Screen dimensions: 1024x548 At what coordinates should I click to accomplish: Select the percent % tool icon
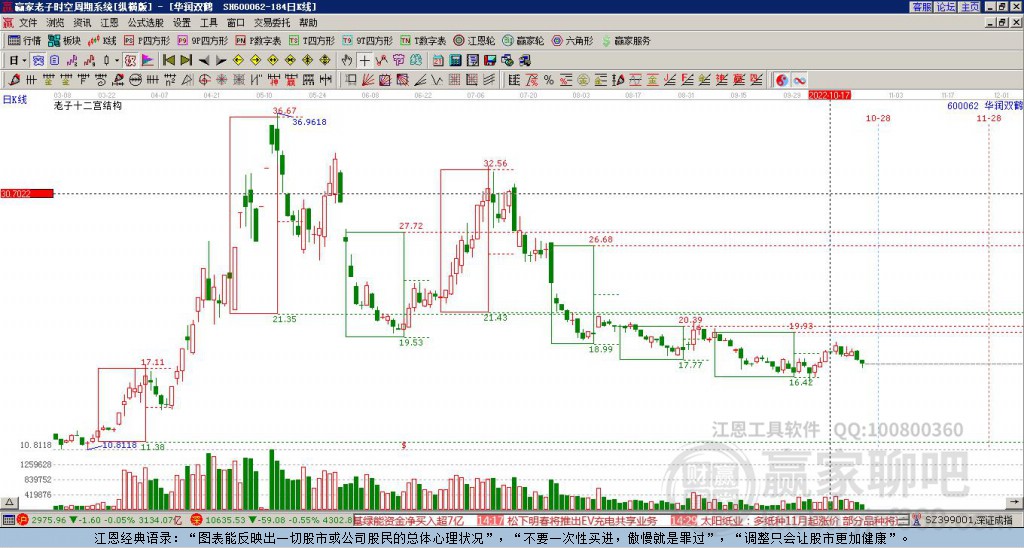[x=549, y=80]
